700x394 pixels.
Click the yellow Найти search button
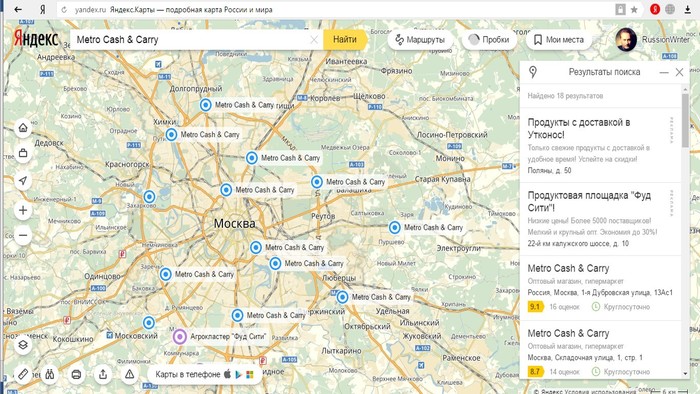345,40
